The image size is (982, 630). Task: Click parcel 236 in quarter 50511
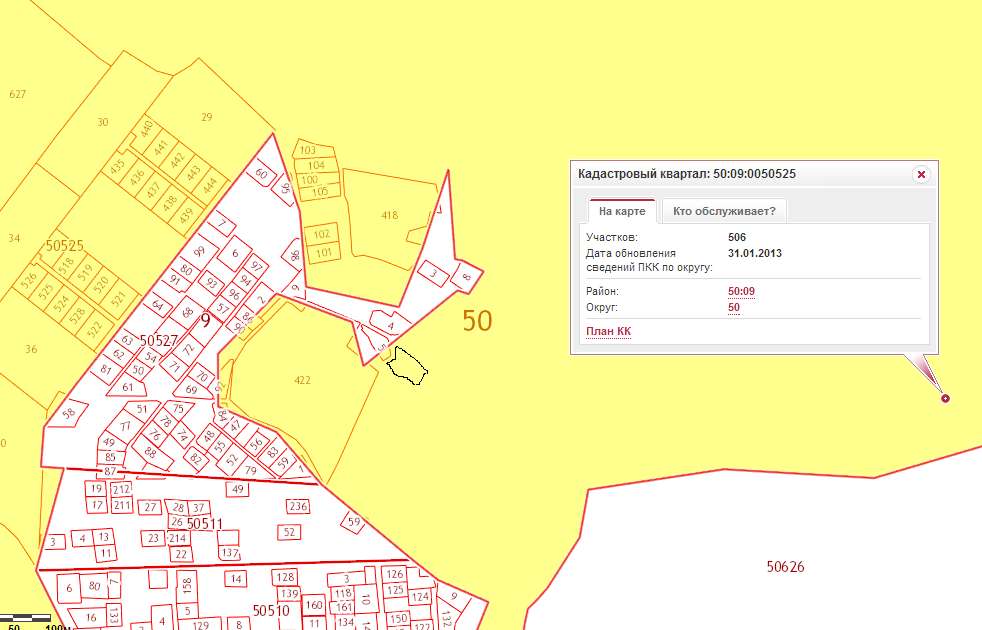point(298,506)
